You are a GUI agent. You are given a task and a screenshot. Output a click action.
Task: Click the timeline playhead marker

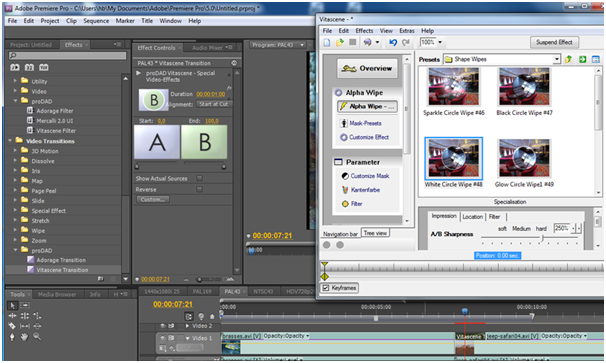point(465,311)
